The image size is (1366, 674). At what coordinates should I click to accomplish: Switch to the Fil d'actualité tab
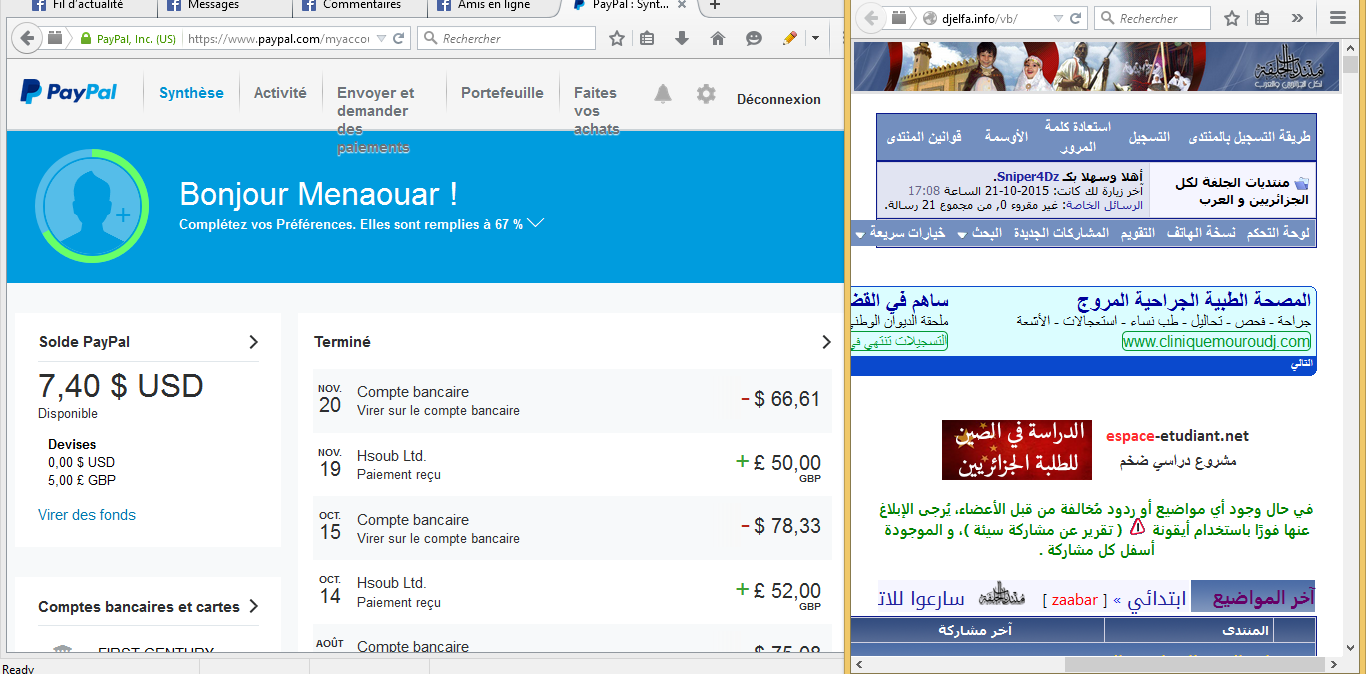pos(79,5)
